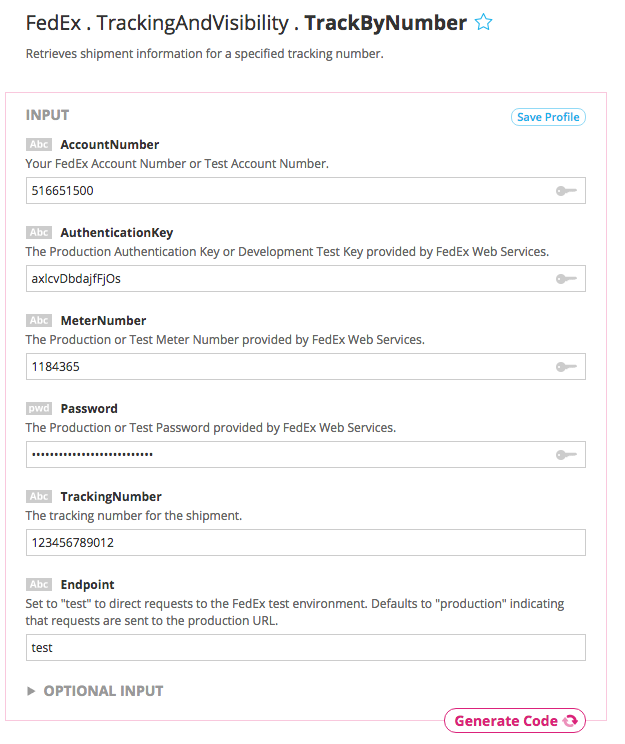
Task: Click Abc type badge beside AccountNumber
Action: point(39,145)
